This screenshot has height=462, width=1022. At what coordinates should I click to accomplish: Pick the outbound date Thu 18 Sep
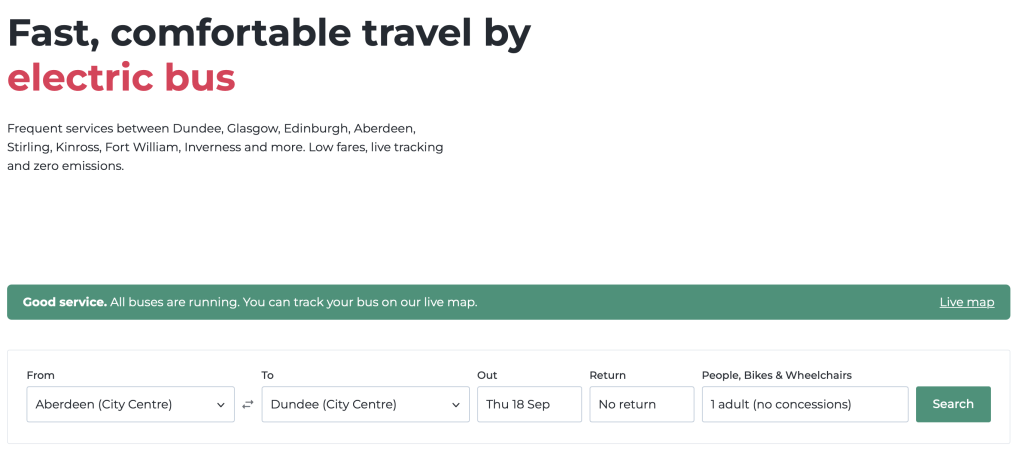529,405
